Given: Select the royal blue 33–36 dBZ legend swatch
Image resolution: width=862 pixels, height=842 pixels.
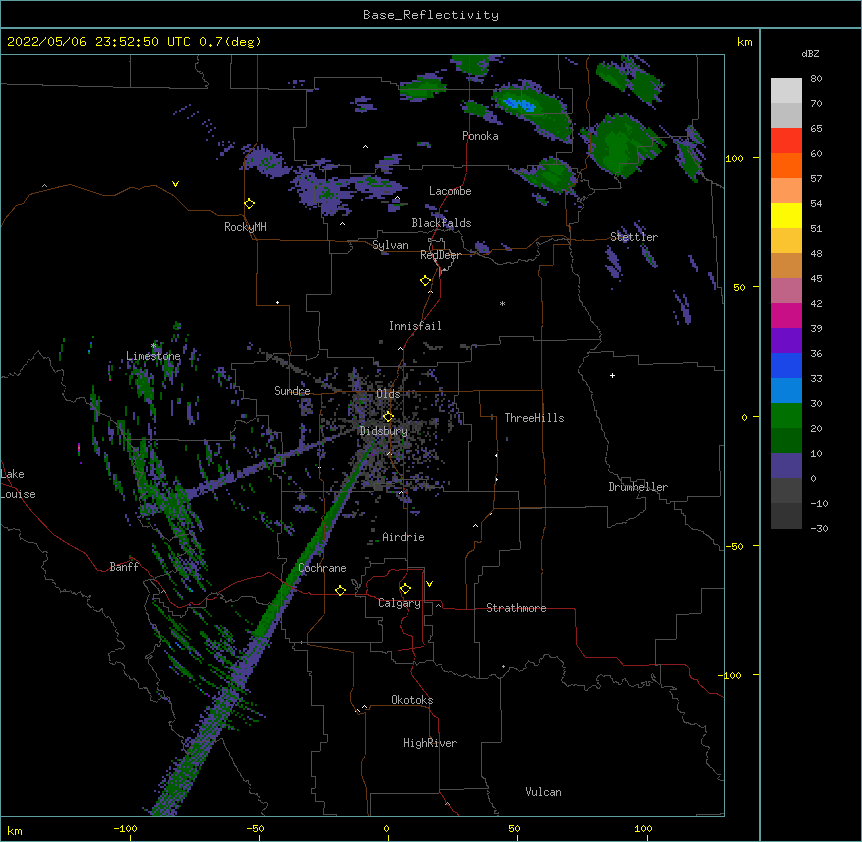Looking at the screenshot, I should coord(786,365).
